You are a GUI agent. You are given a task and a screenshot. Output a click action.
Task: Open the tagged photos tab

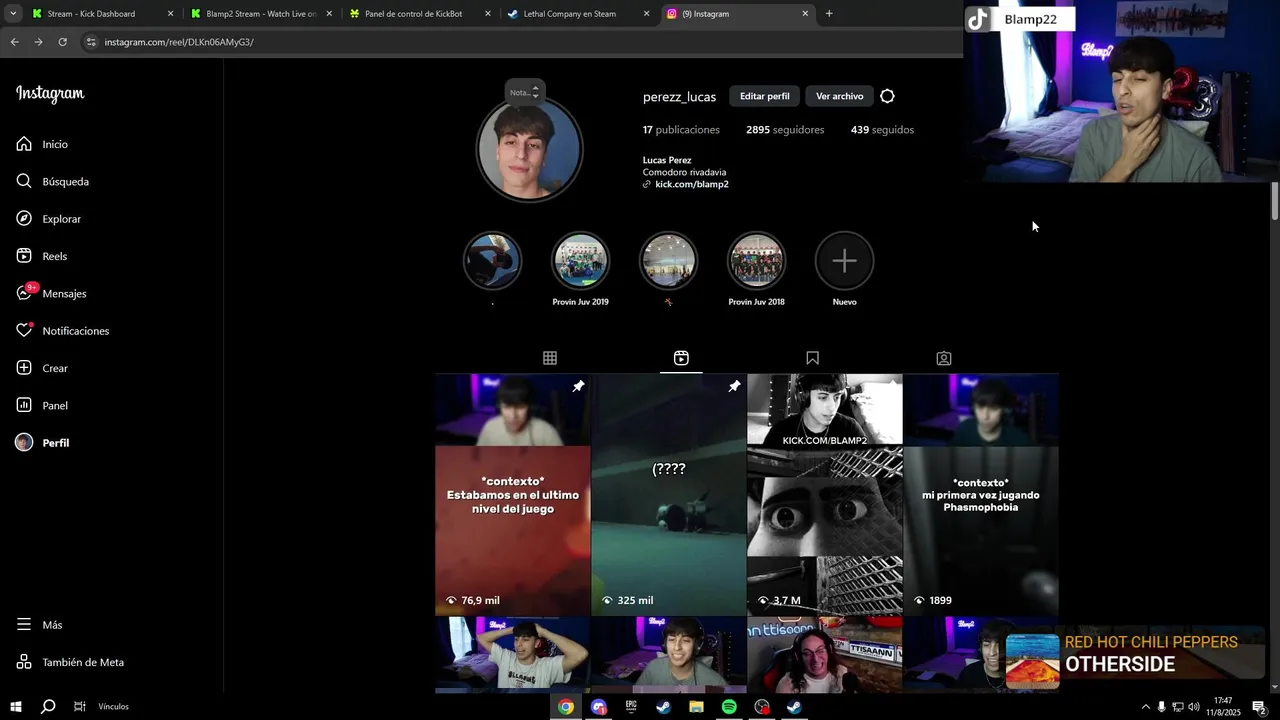tap(944, 358)
